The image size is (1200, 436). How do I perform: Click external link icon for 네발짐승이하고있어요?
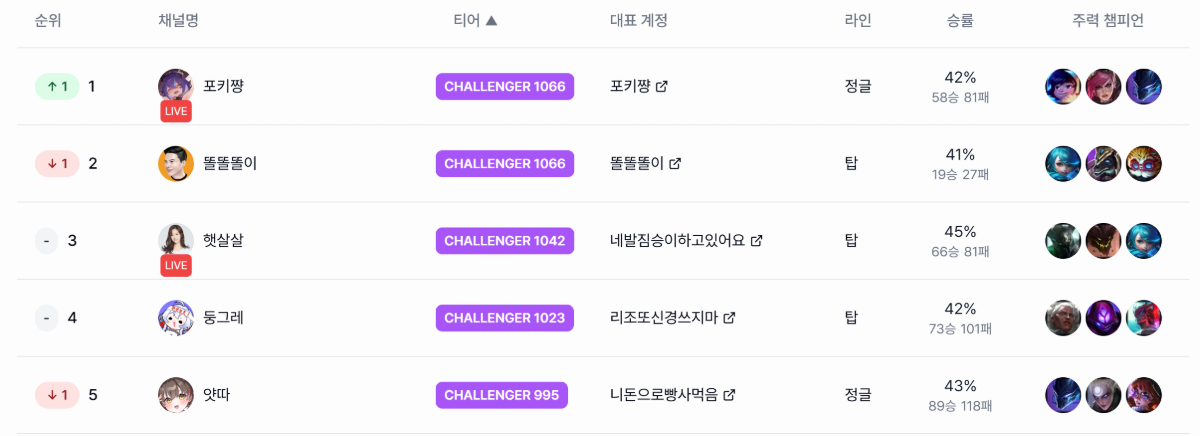coord(757,241)
